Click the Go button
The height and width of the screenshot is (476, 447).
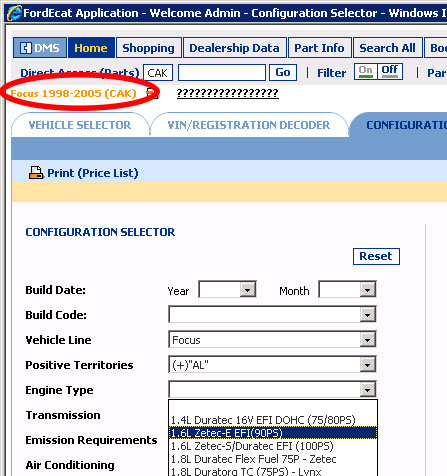[x=283, y=72]
